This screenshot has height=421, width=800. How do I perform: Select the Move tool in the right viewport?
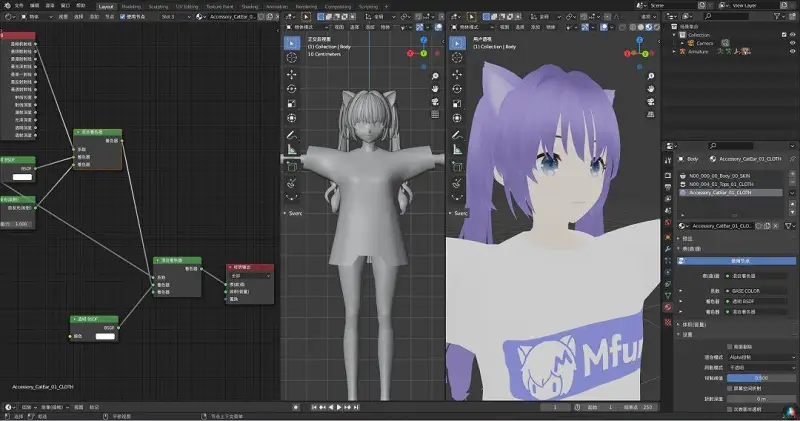457,75
